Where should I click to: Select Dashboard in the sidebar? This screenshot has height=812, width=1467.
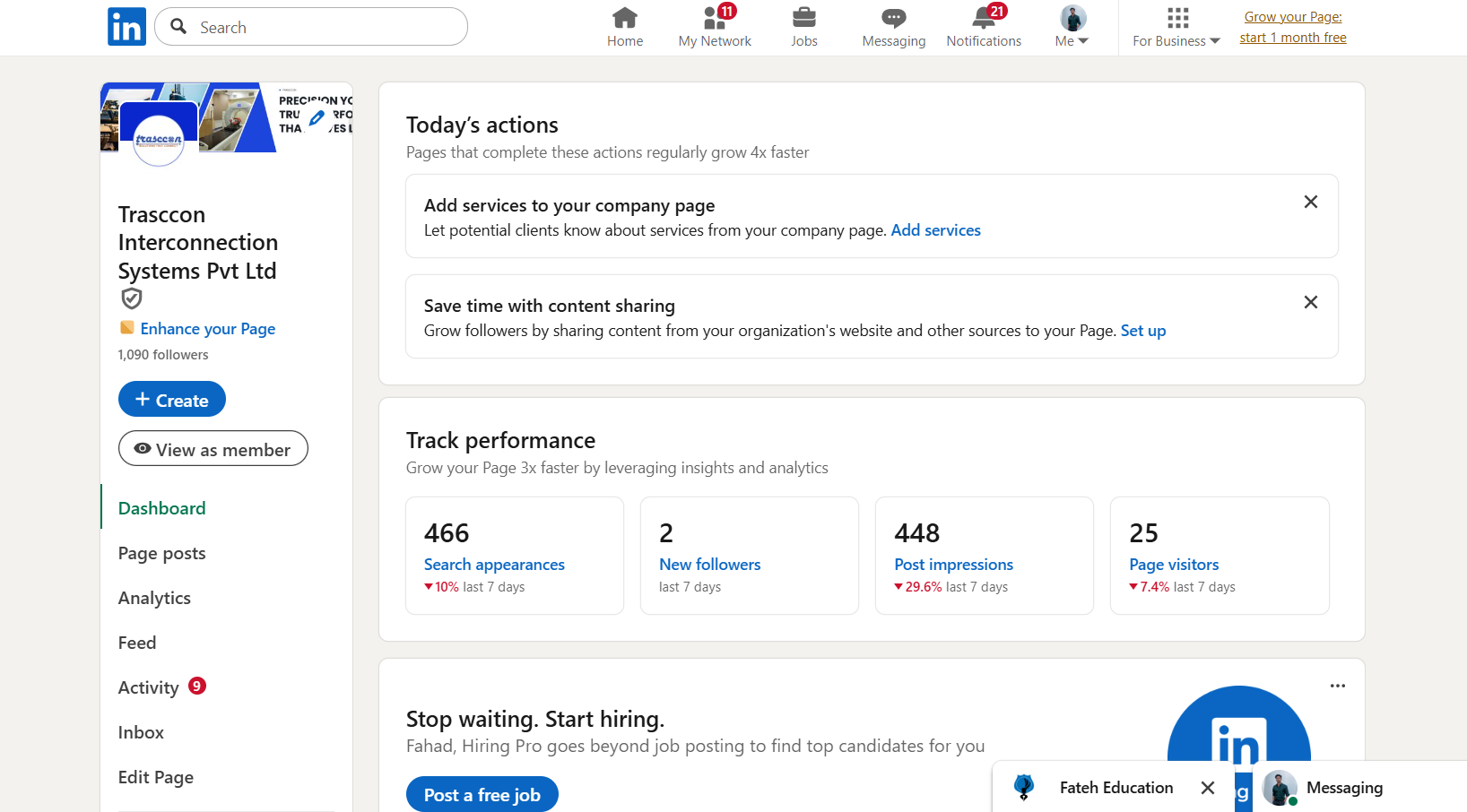(x=162, y=508)
